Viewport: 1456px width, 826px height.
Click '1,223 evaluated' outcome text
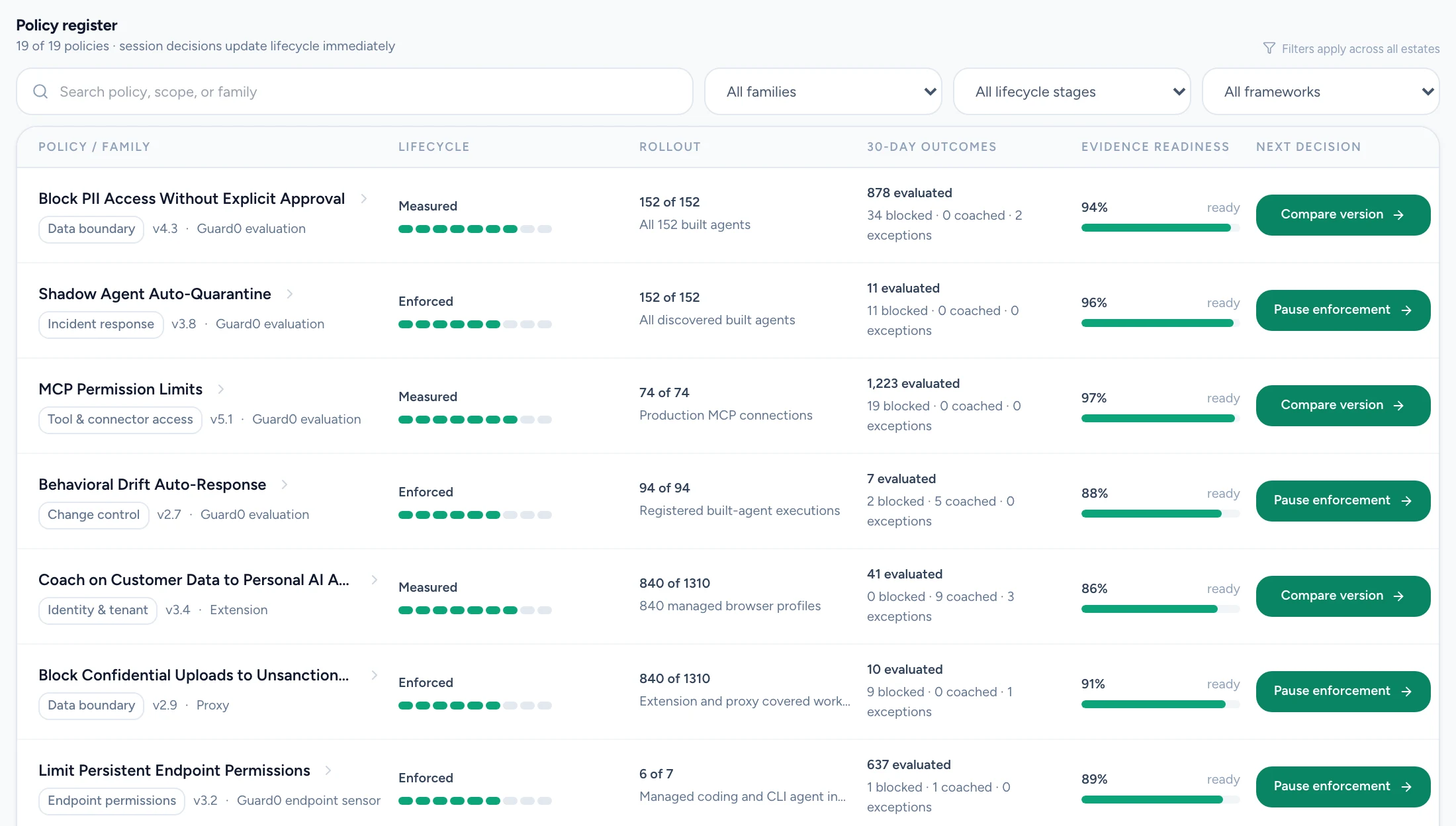(913, 384)
